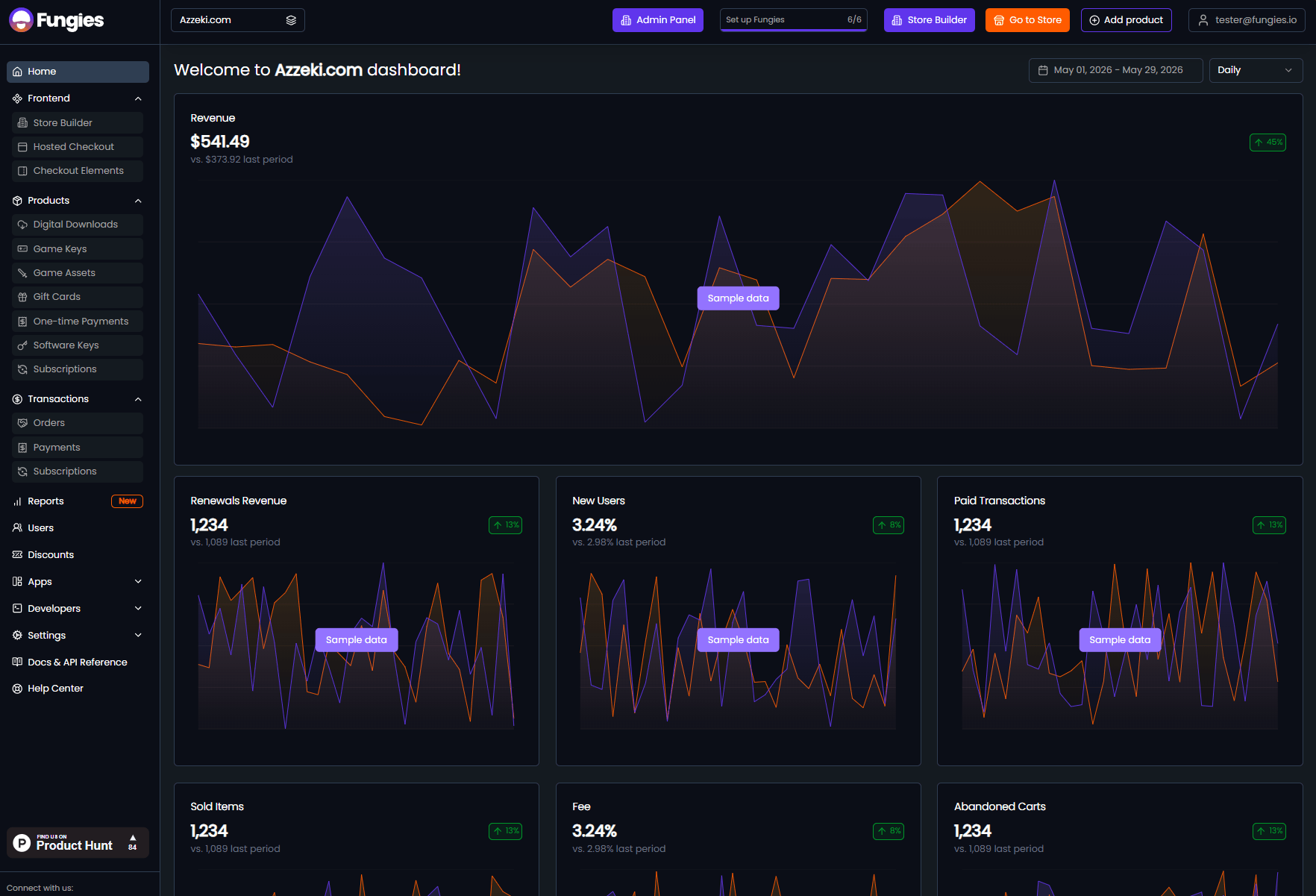The image size is (1316, 896).
Task: Click the New Users 8% badge
Action: tap(889, 525)
